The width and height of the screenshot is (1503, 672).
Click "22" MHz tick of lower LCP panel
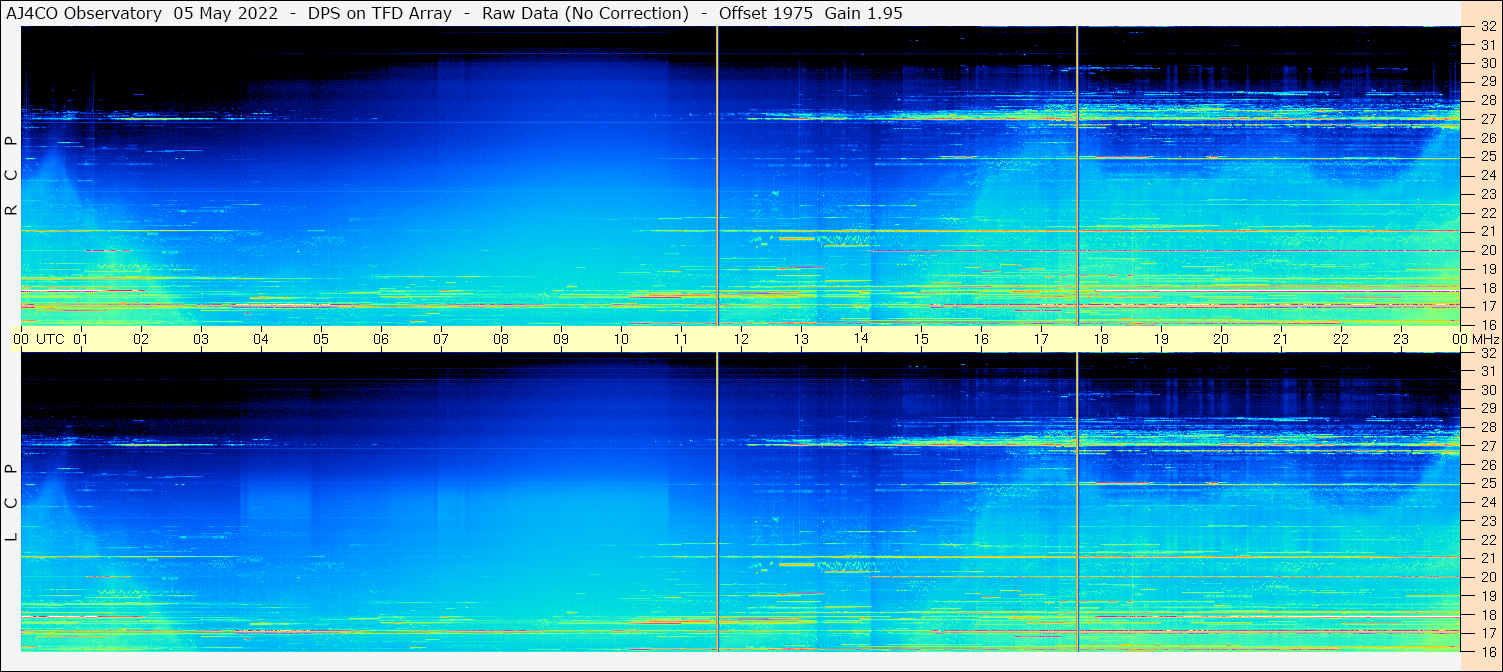(1487, 540)
